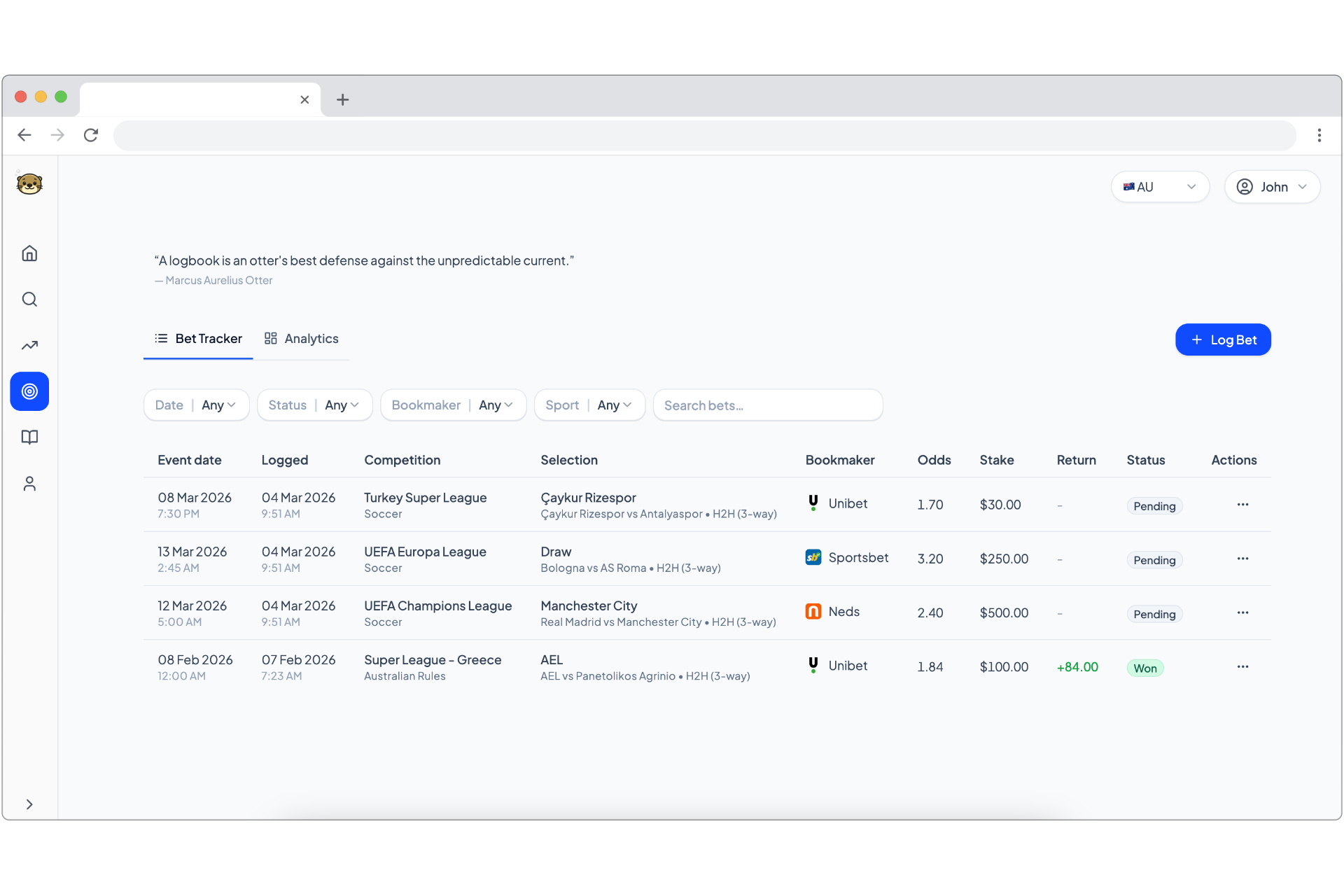Click the Neds bookmaker logo
Image resolution: width=1344 pixels, height=896 pixels.
tap(813, 611)
